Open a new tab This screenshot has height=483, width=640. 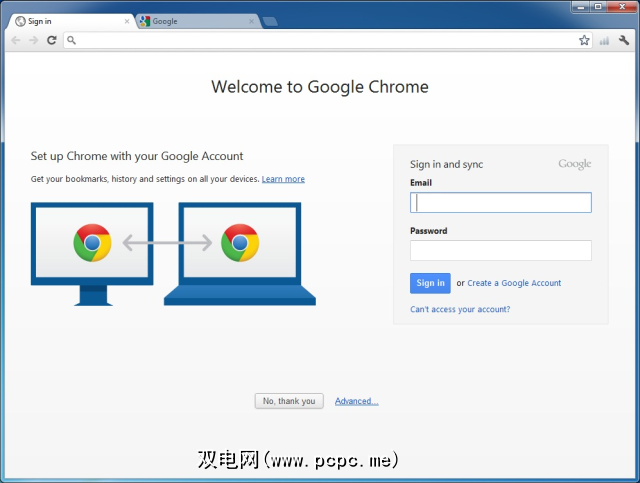tap(270, 22)
